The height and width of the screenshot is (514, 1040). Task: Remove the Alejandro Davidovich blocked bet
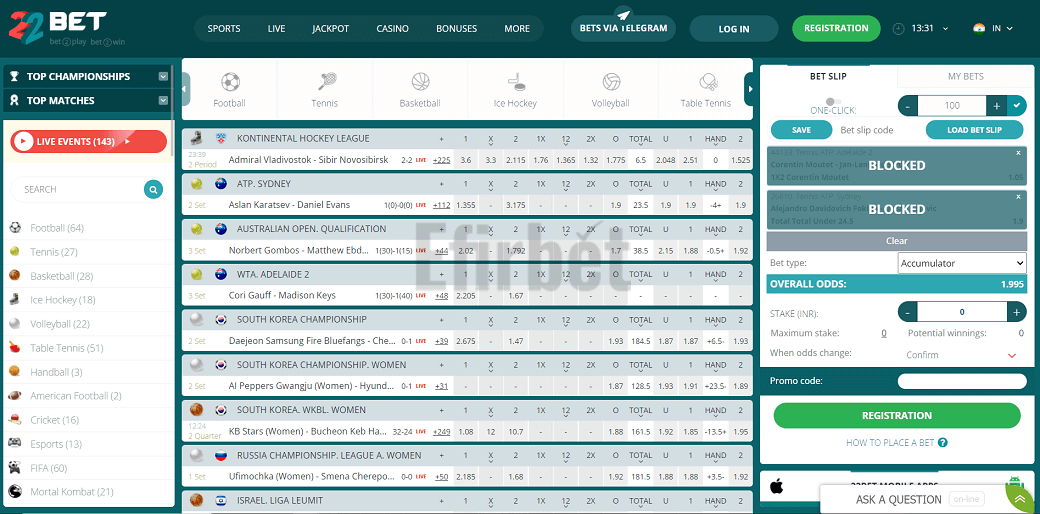point(1019,196)
